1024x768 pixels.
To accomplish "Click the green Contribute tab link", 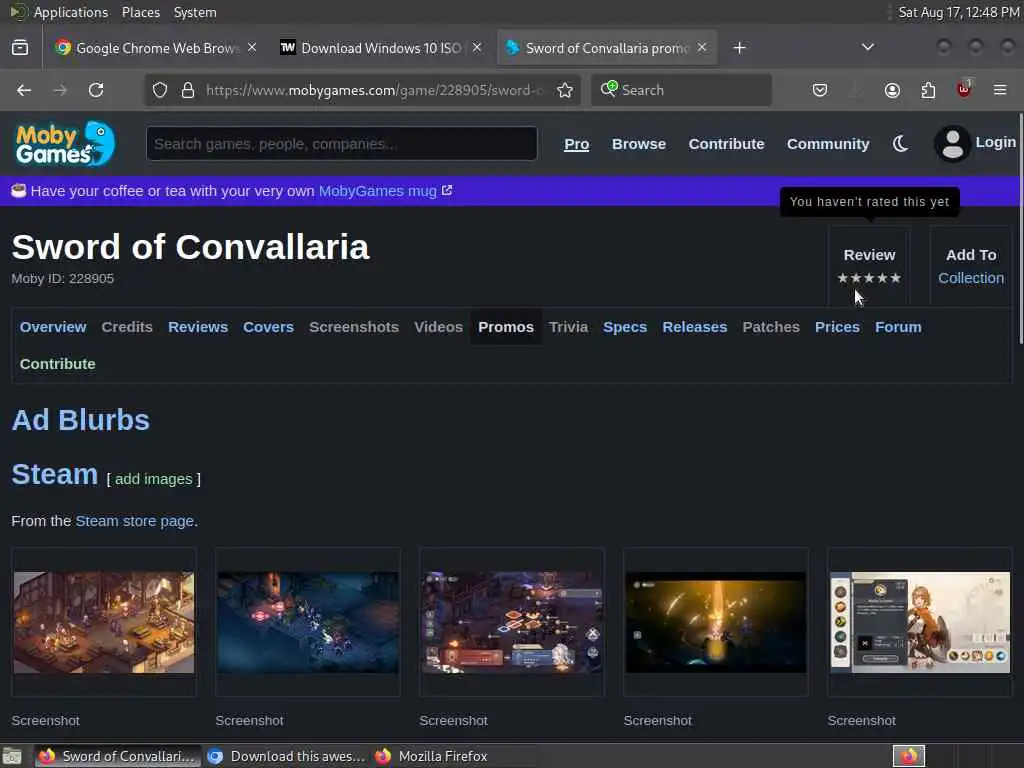I will coord(57,364).
